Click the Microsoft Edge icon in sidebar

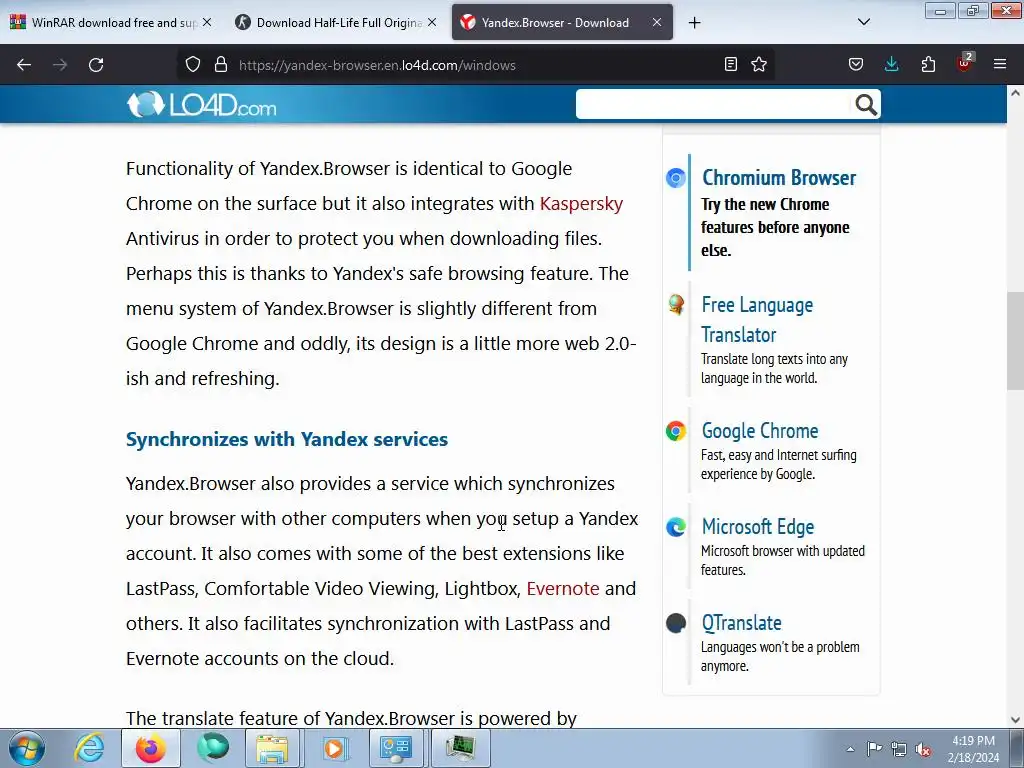click(675, 526)
